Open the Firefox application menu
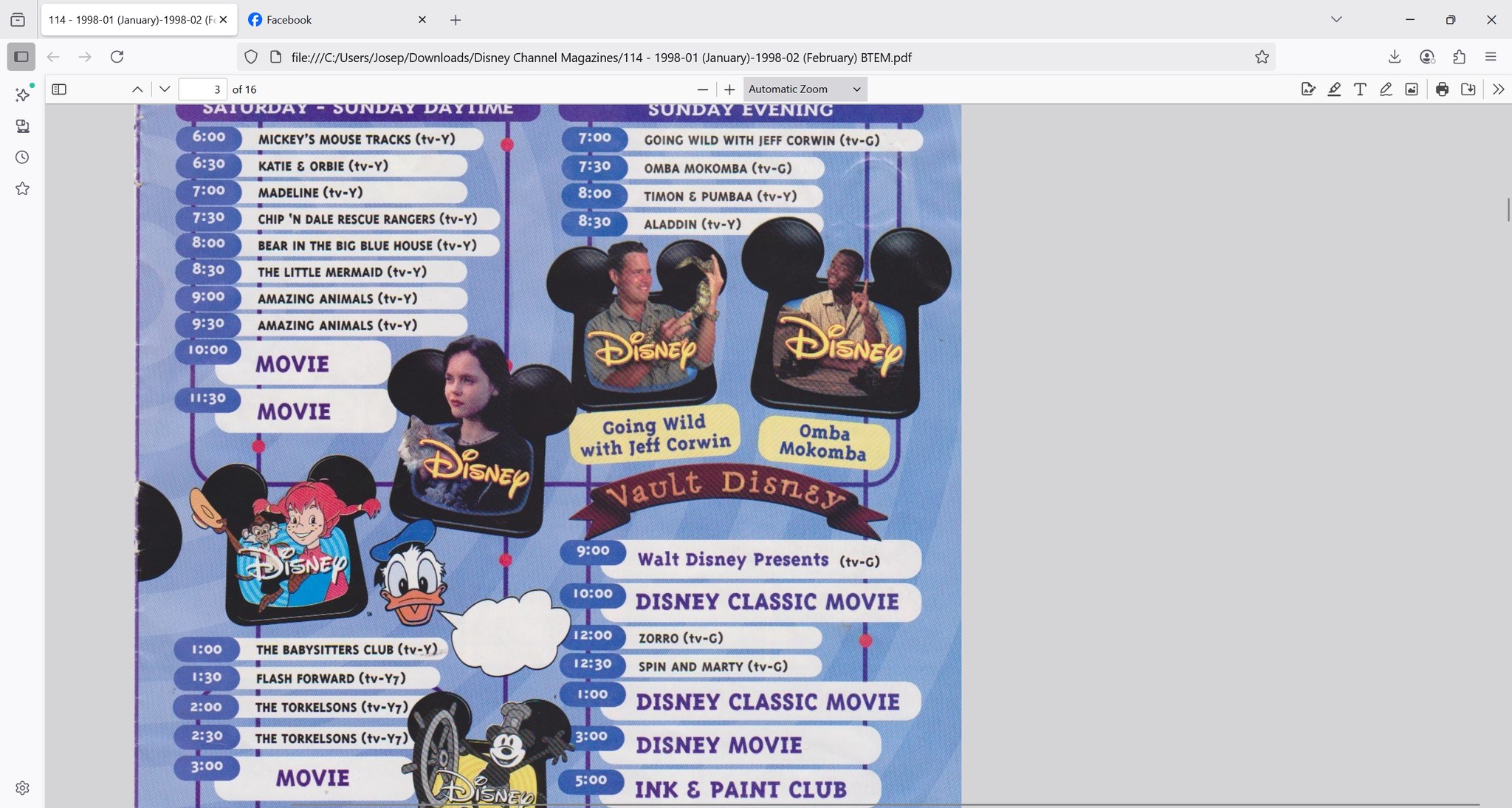This screenshot has height=808, width=1512. (x=1491, y=57)
